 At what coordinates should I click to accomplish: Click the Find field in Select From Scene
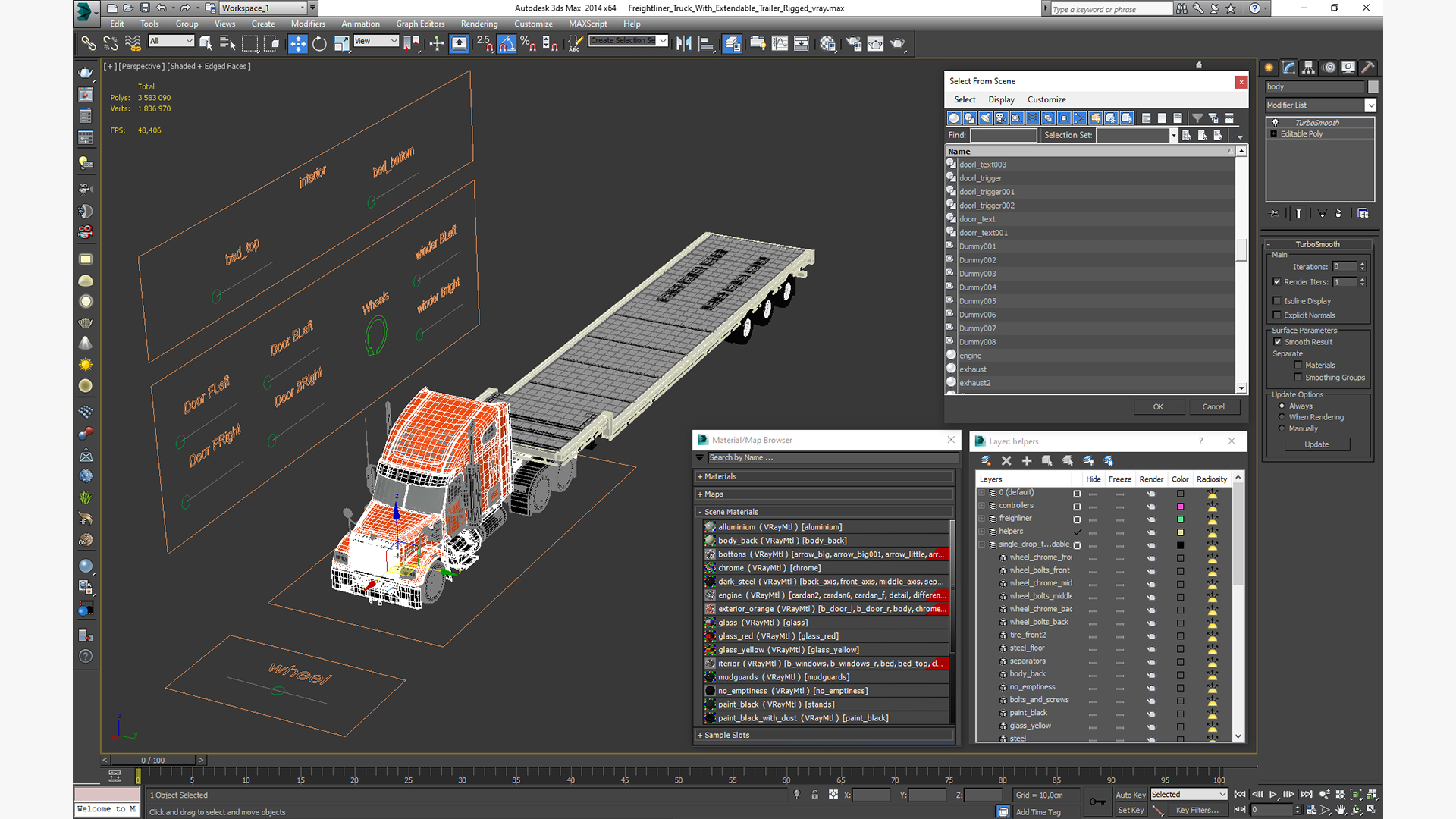click(1003, 135)
